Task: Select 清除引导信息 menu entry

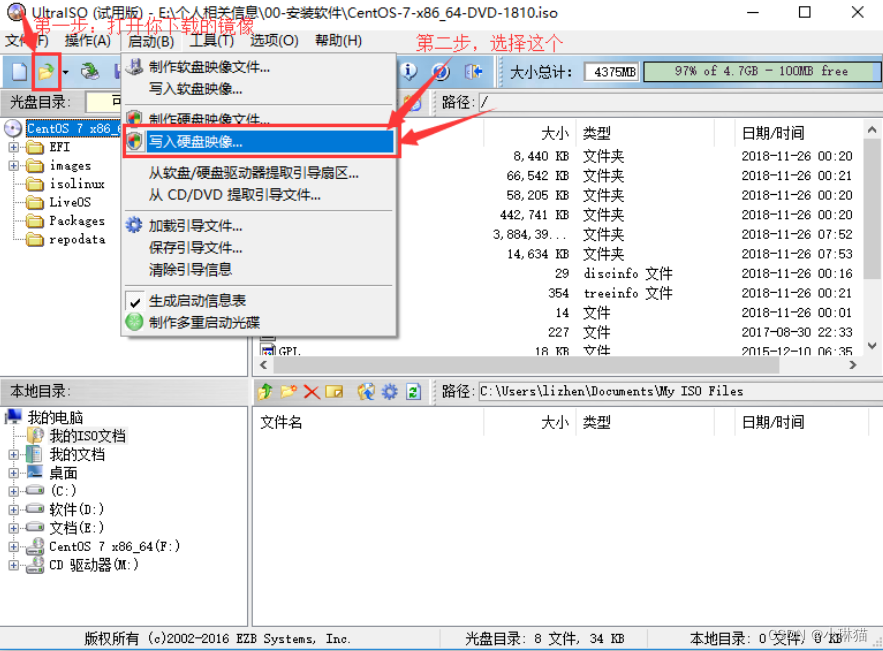Action: (190, 269)
